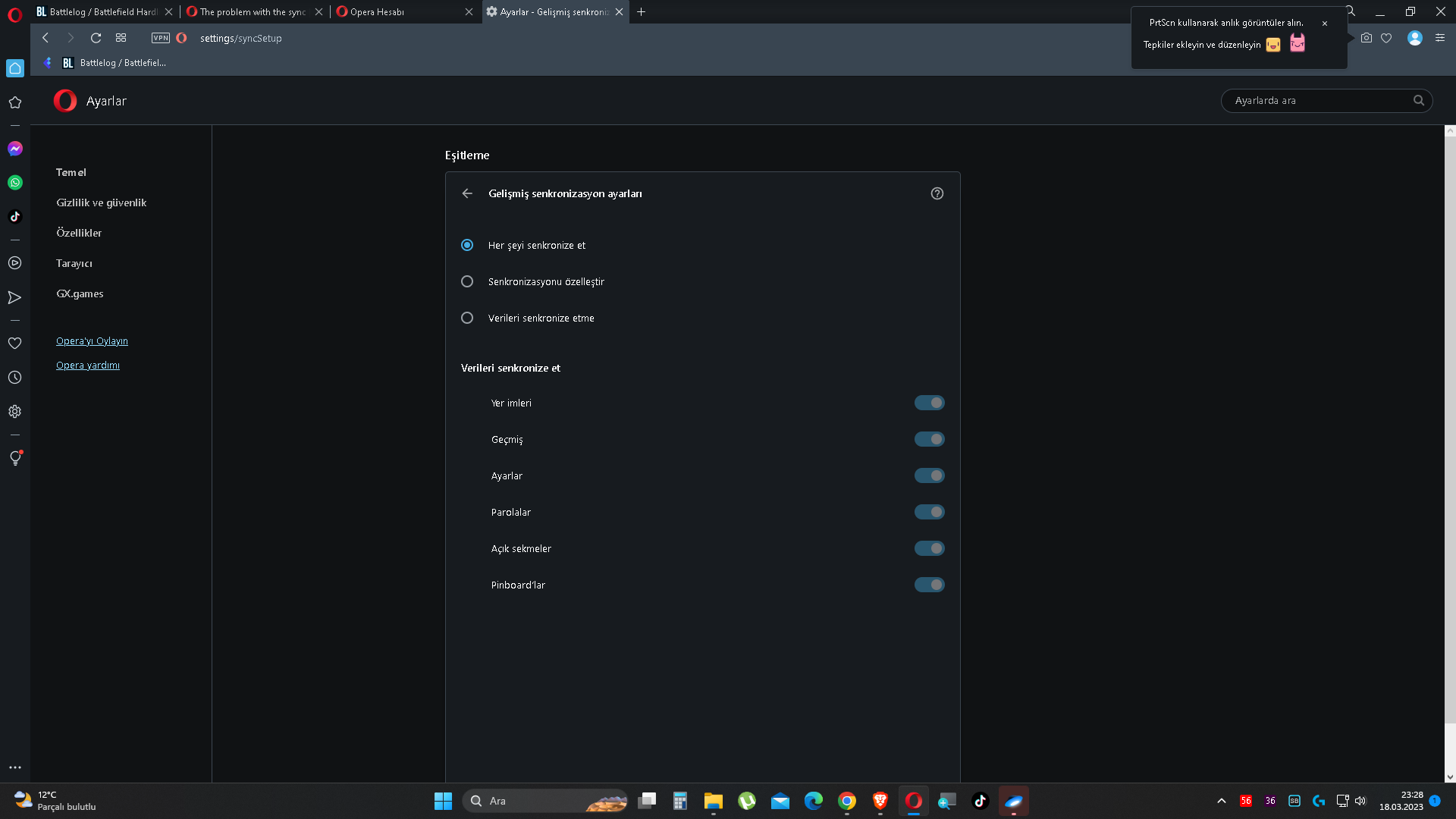Open Google Chrome from taskbar
Screen dimensions: 1456x819
(847, 801)
